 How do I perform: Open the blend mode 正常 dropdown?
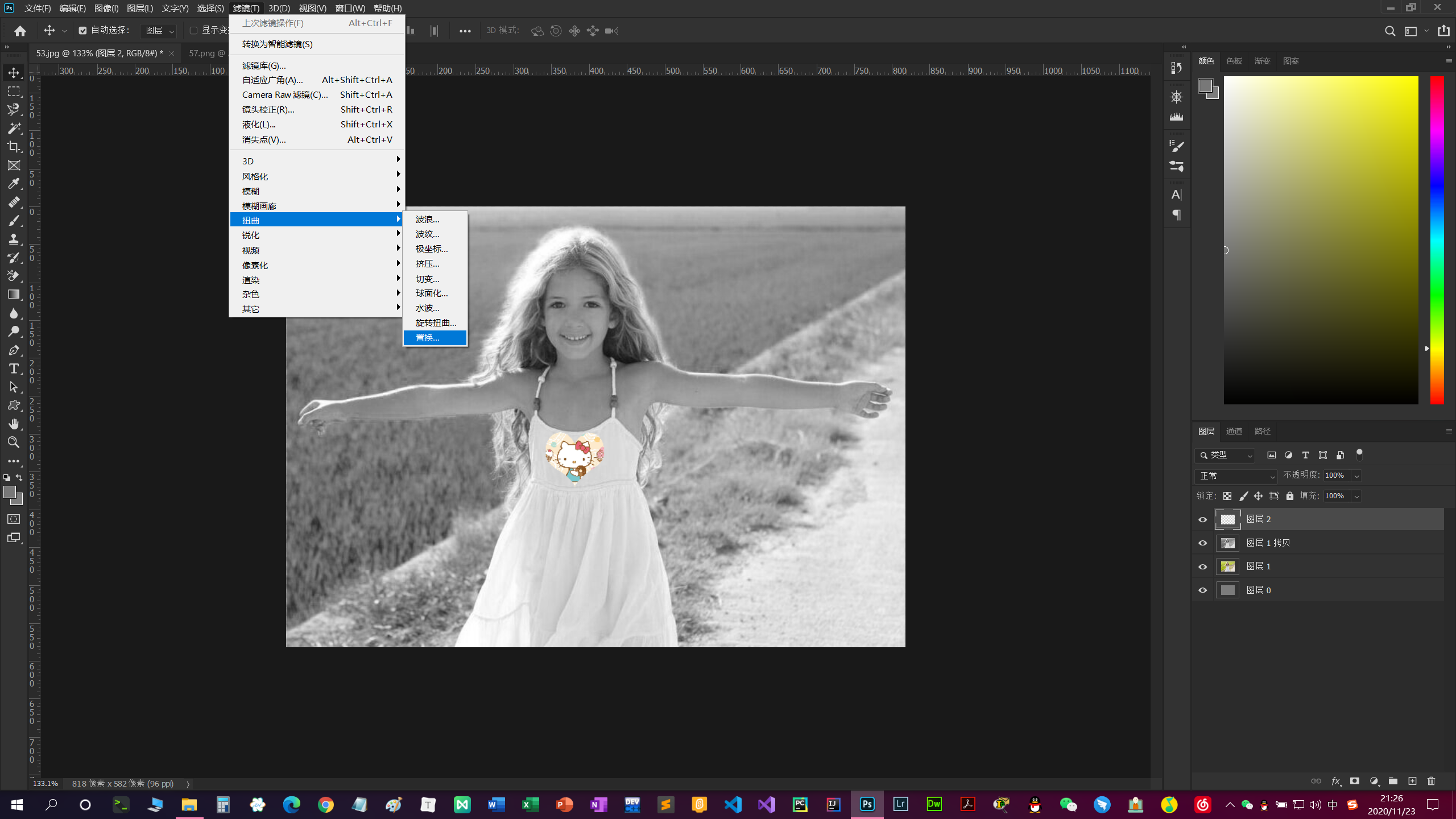click(x=1236, y=475)
